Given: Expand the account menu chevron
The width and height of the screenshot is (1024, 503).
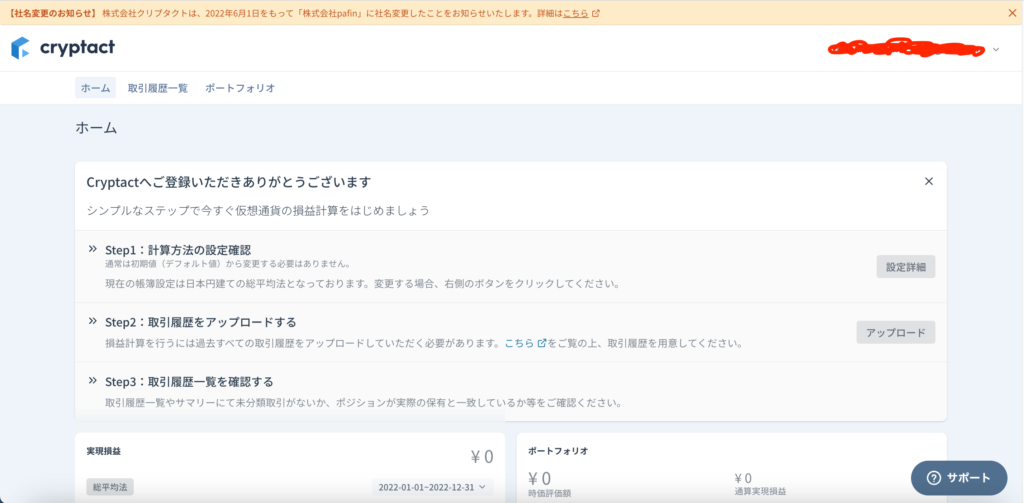Looking at the screenshot, I should click(996, 49).
